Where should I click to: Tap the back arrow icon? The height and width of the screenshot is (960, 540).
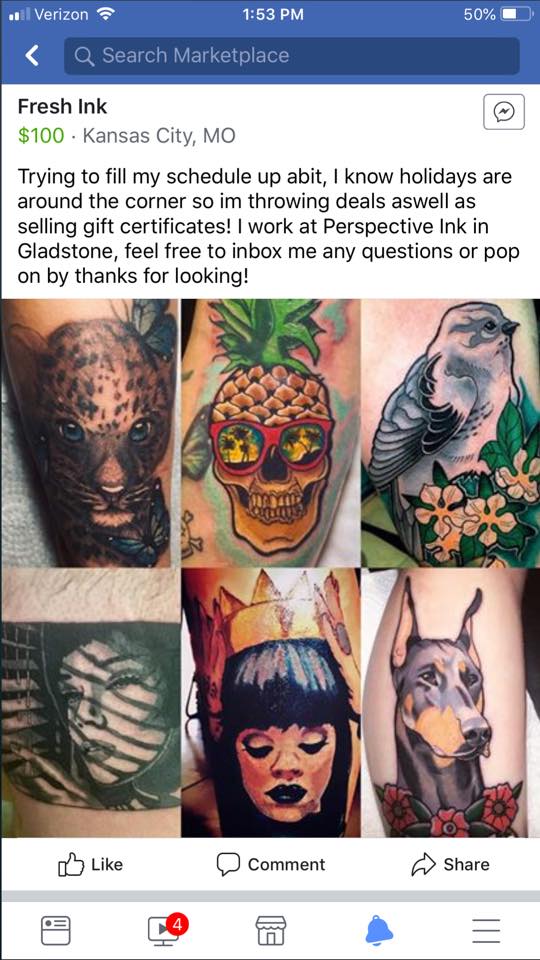point(32,56)
